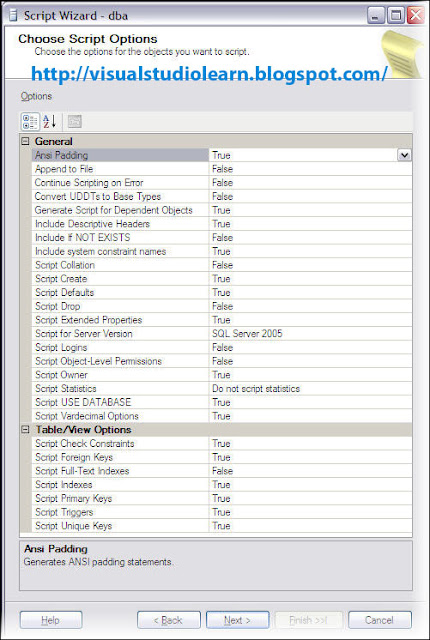Open Help for the wizard
The image size is (430, 640).
[x=51, y=620]
